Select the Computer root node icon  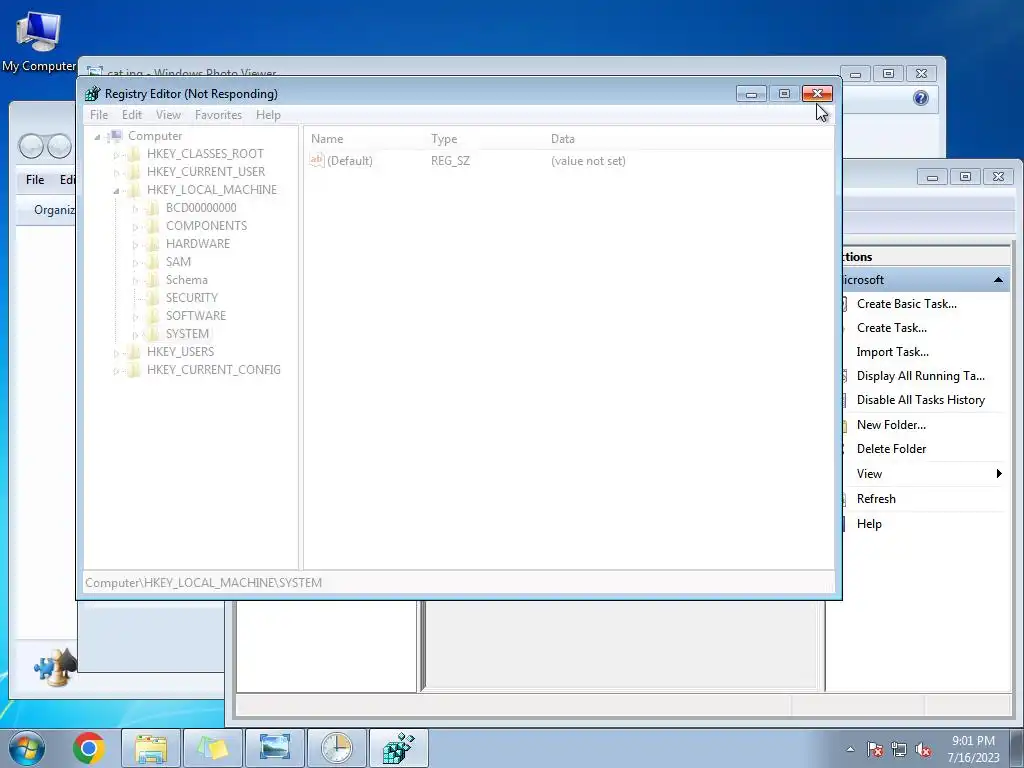[x=115, y=136]
